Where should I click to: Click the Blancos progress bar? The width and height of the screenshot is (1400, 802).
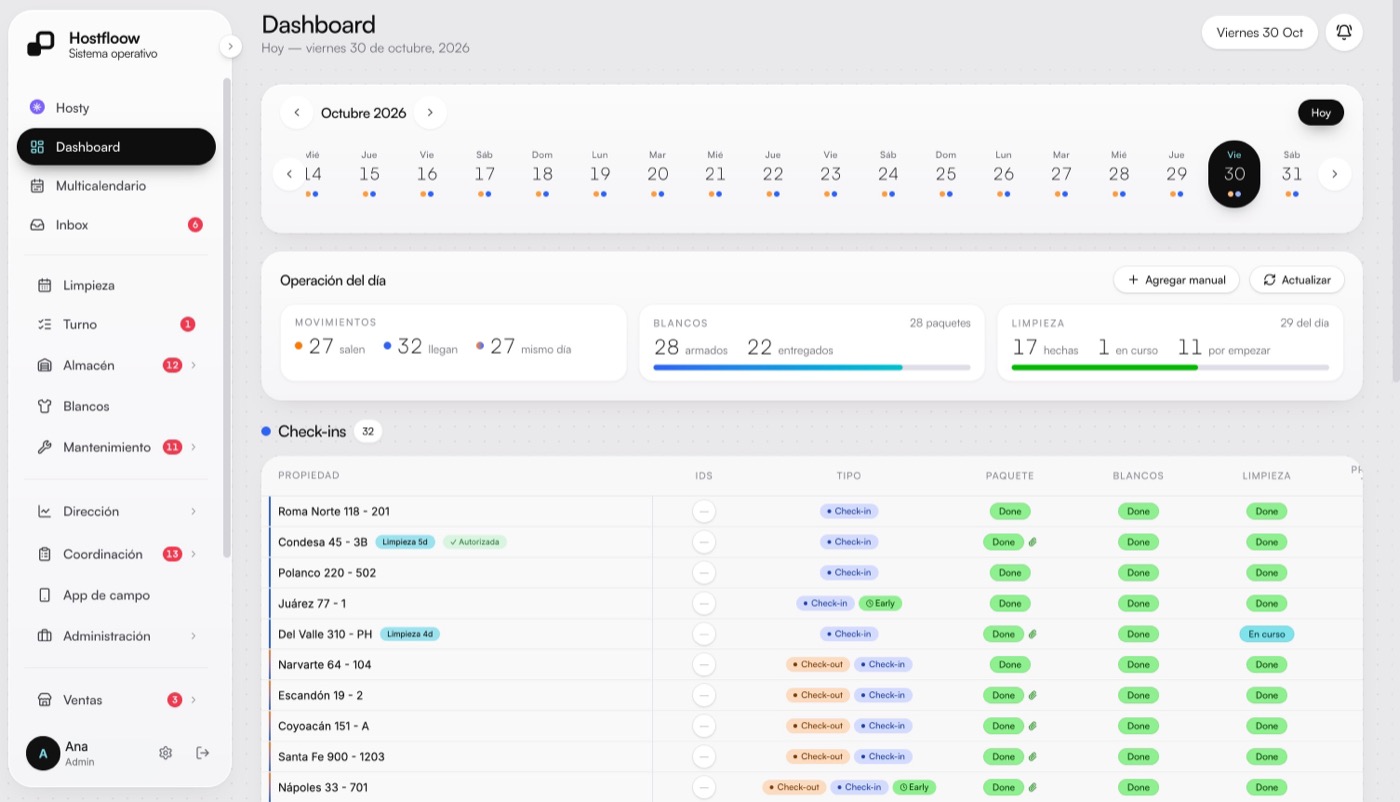812,367
